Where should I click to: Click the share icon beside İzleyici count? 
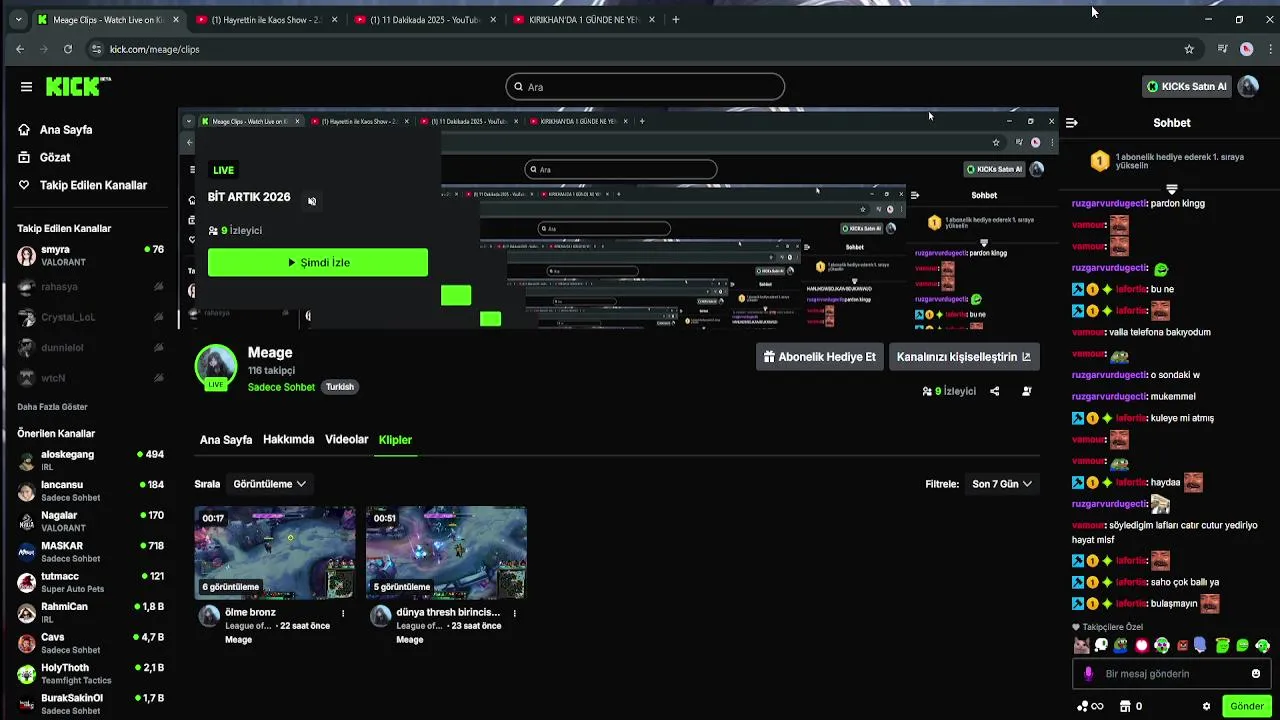[x=994, y=391]
